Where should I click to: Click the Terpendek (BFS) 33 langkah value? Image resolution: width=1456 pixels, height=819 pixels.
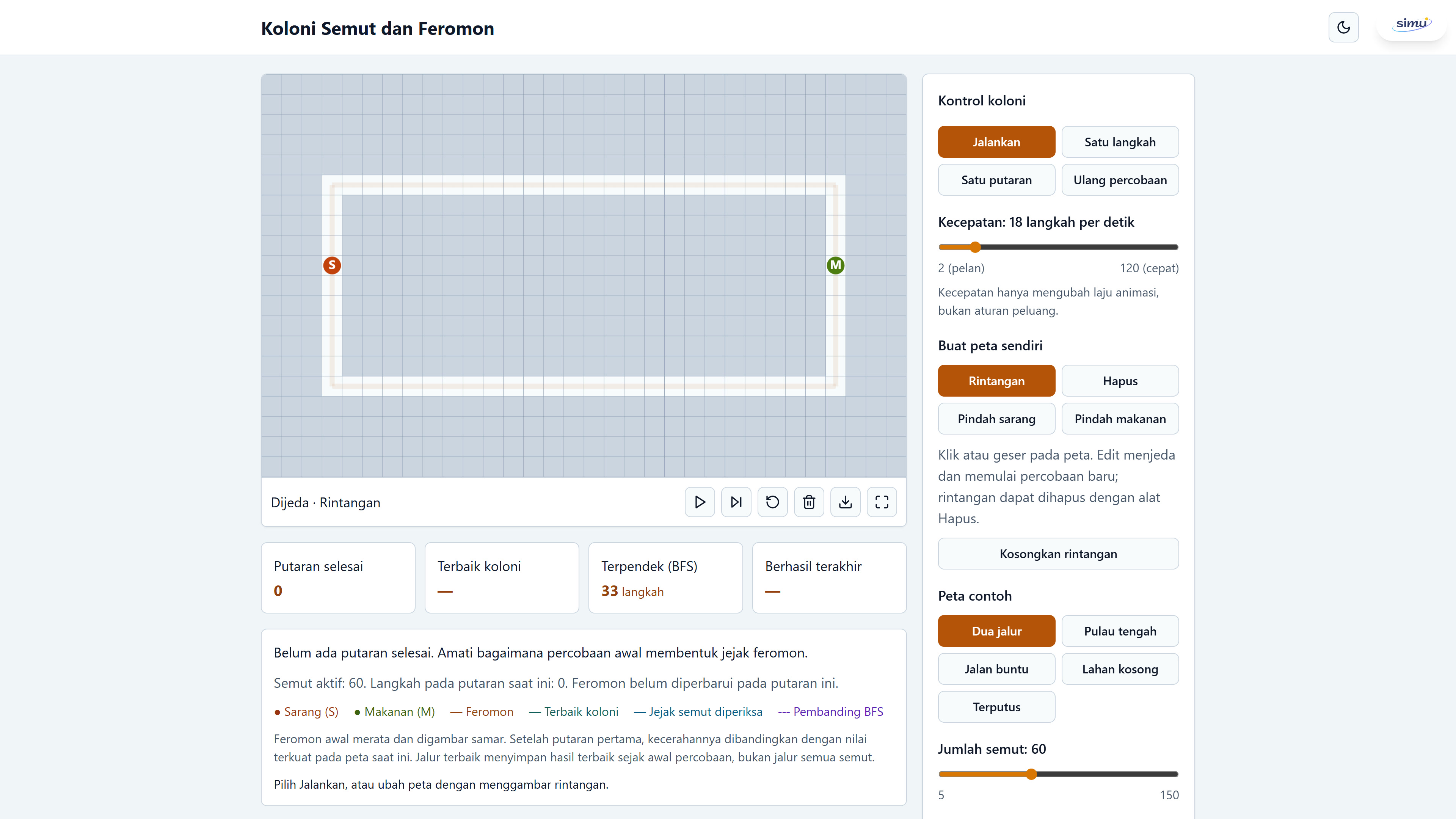pos(632,591)
